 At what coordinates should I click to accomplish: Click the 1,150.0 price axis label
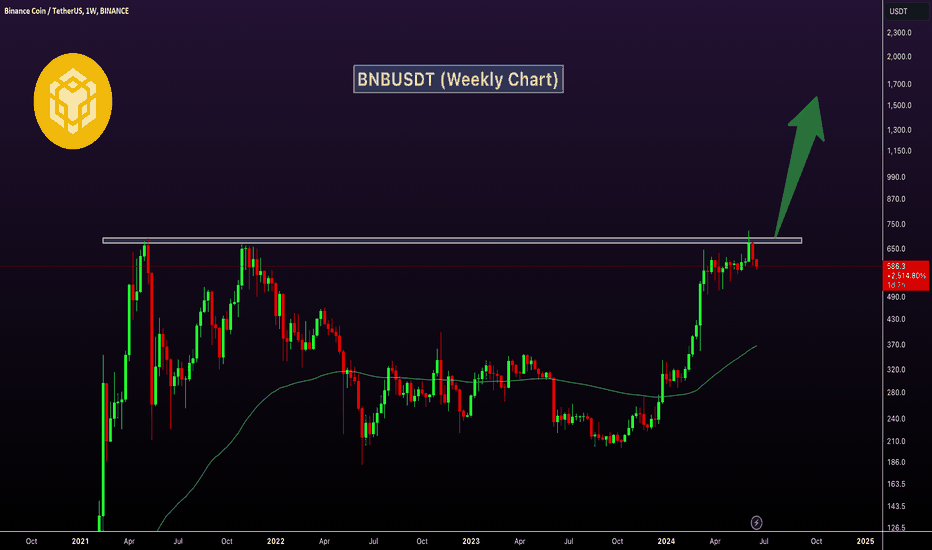point(899,150)
